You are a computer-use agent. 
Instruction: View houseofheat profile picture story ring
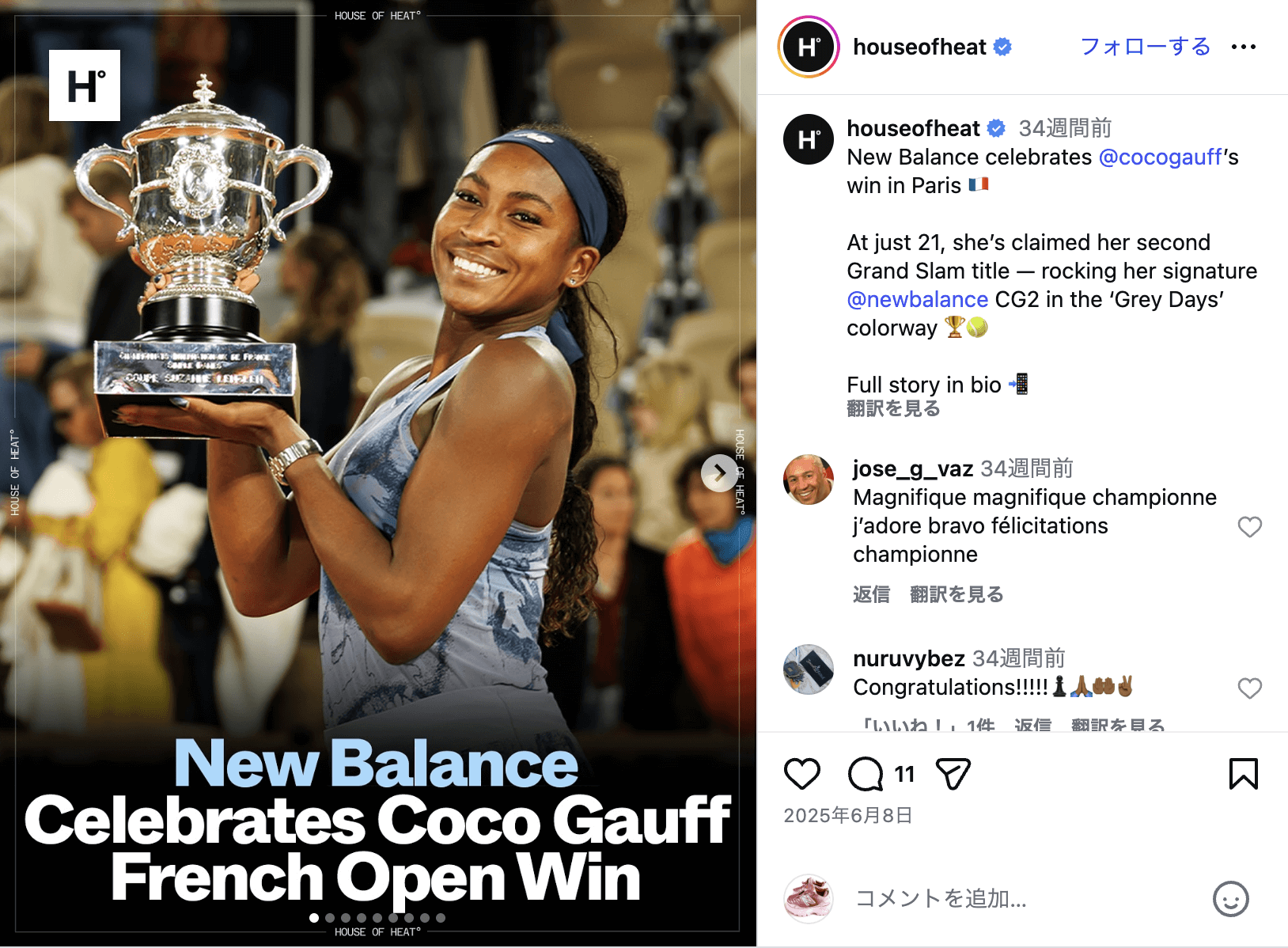808,47
